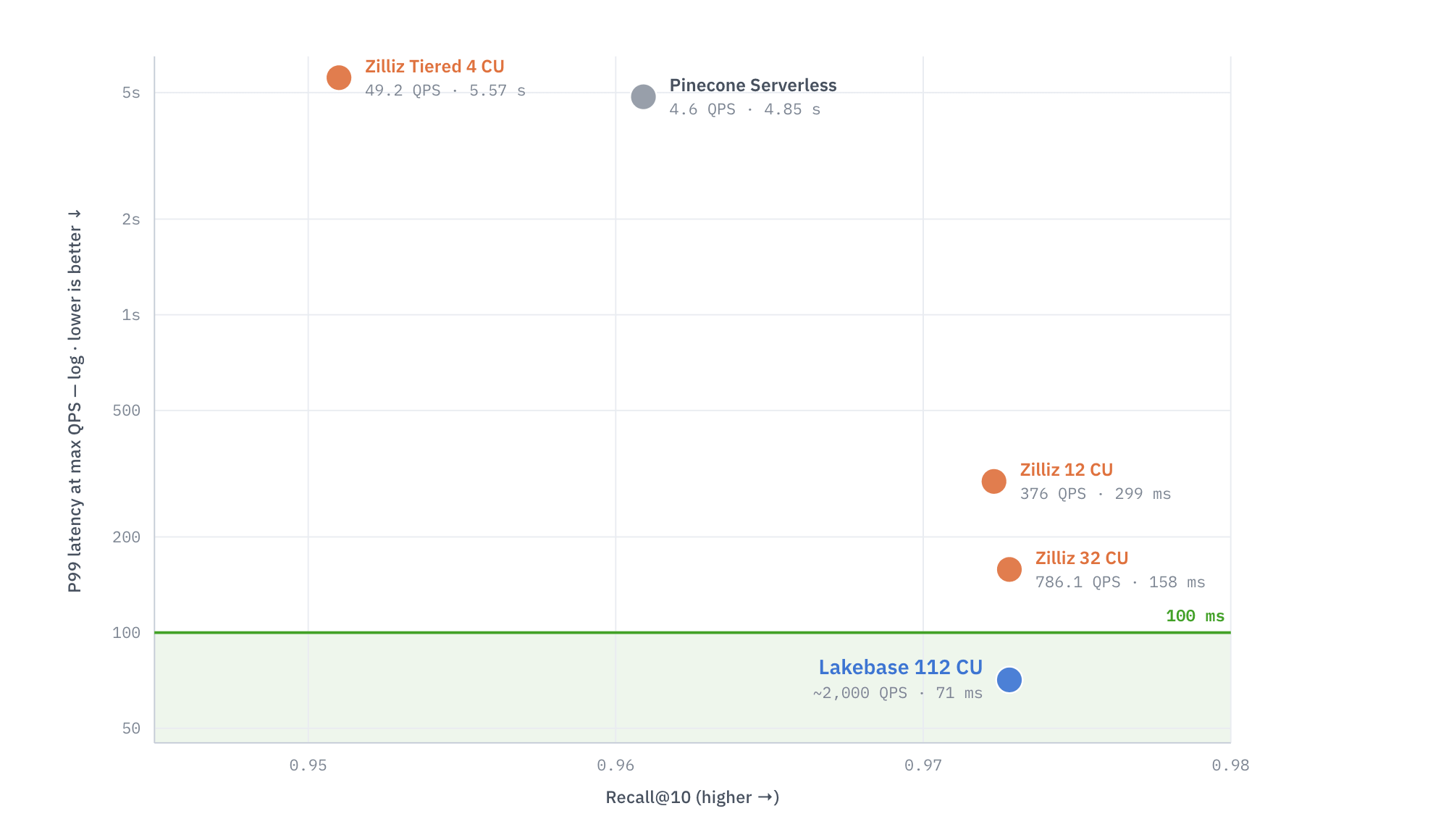Click the "~2,000 QPS · 71 ms" value

[898, 693]
